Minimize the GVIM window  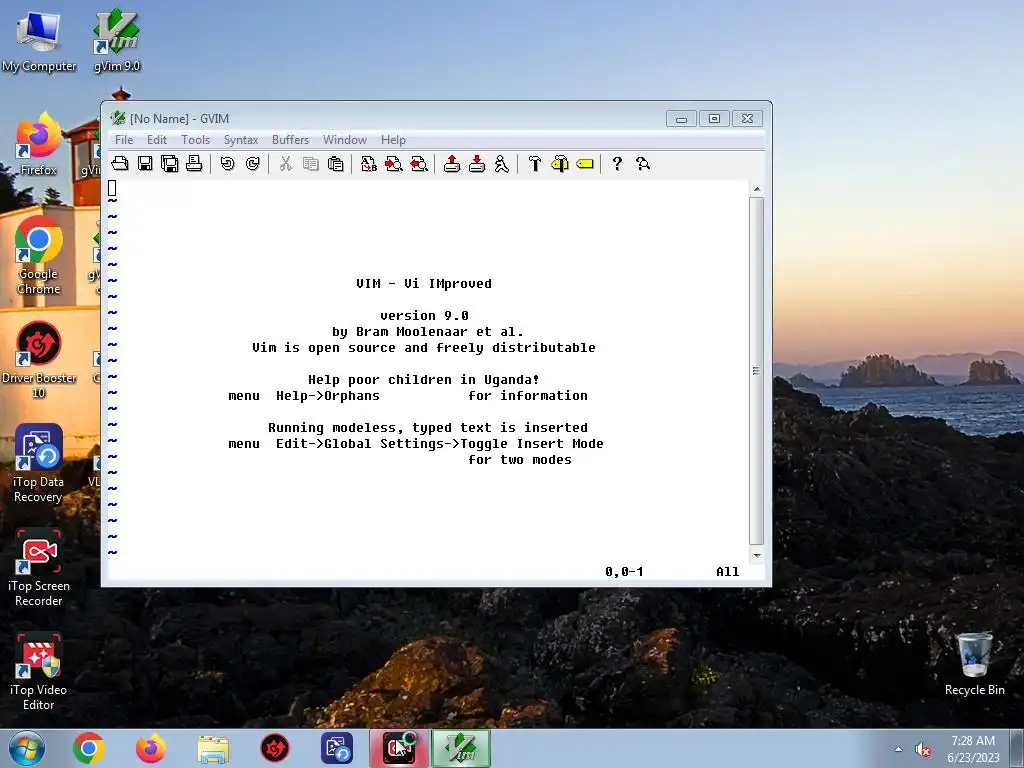681,119
